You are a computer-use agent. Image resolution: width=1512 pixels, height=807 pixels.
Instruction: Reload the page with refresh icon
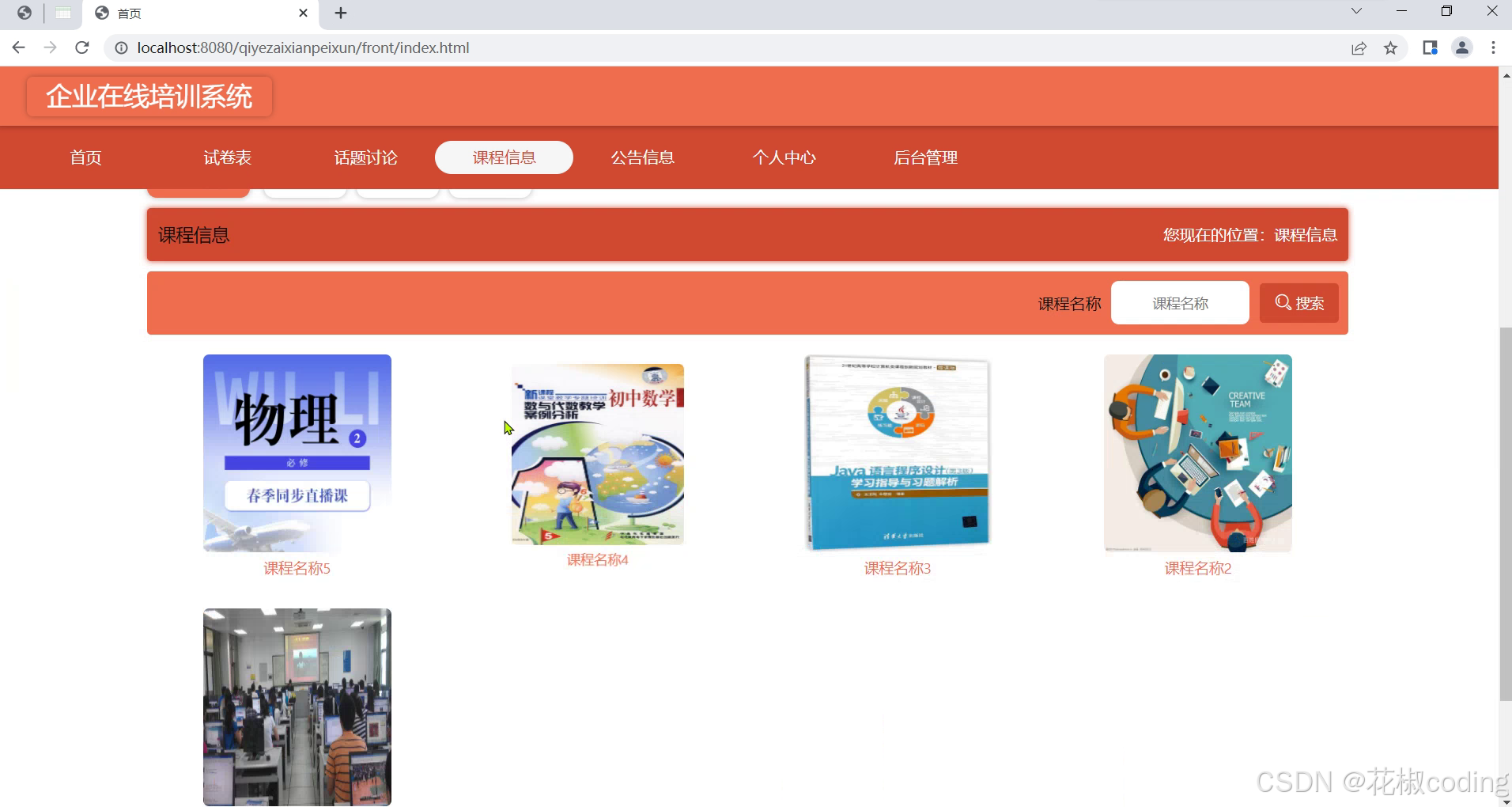point(81,47)
